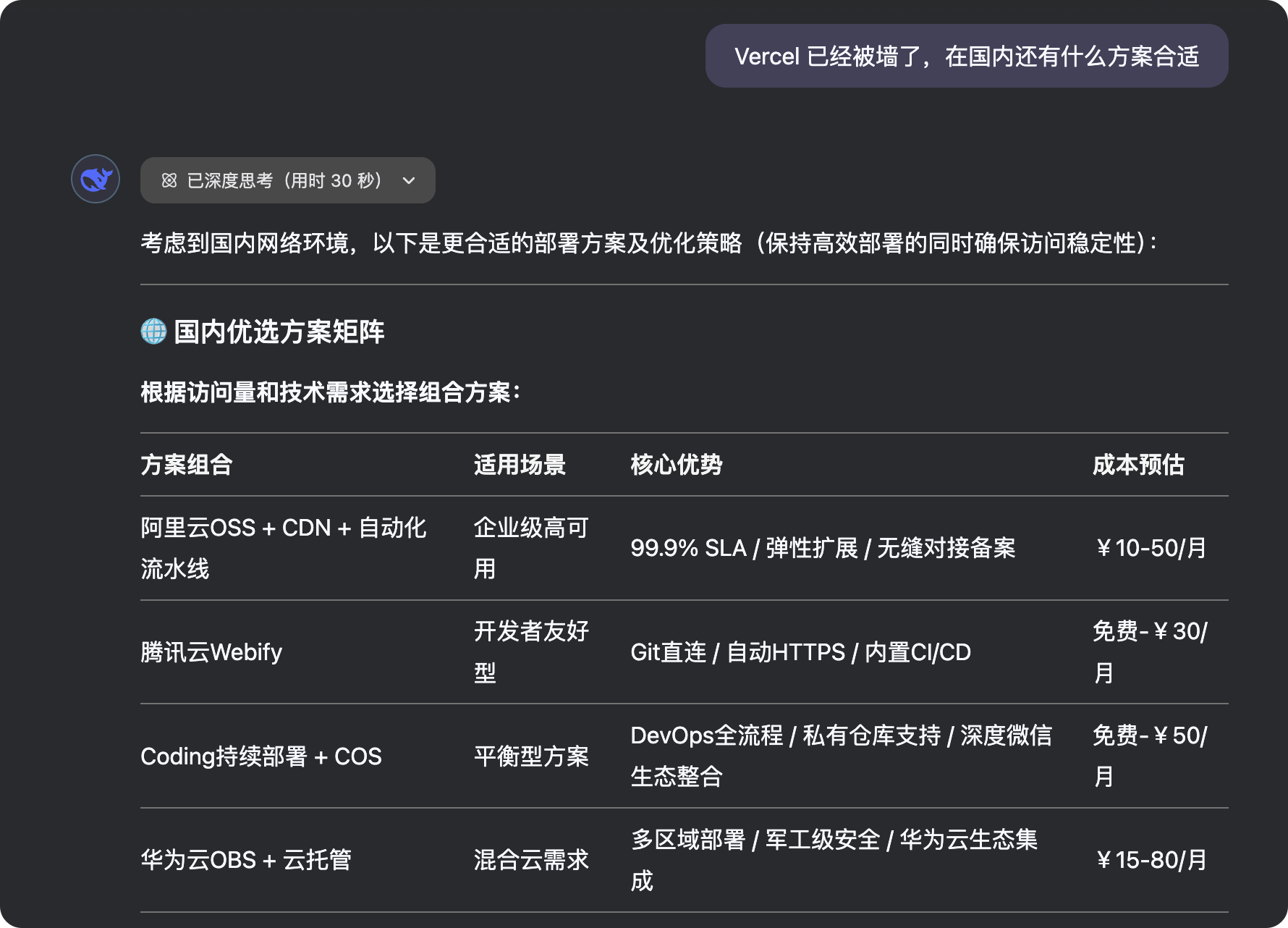Image resolution: width=1288 pixels, height=928 pixels.
Task: Click the cell 混合云需求
Action: coord(531,860)
